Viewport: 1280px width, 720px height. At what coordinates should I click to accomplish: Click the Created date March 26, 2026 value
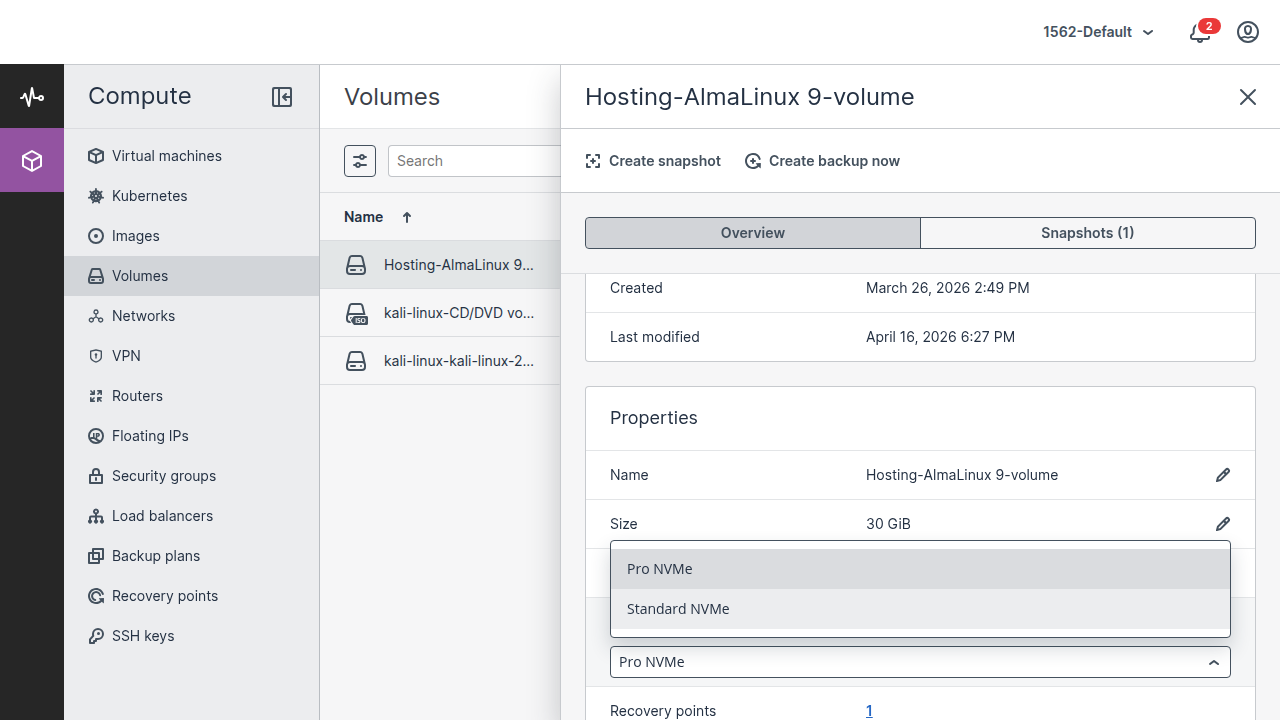click(x=947, y=288)
